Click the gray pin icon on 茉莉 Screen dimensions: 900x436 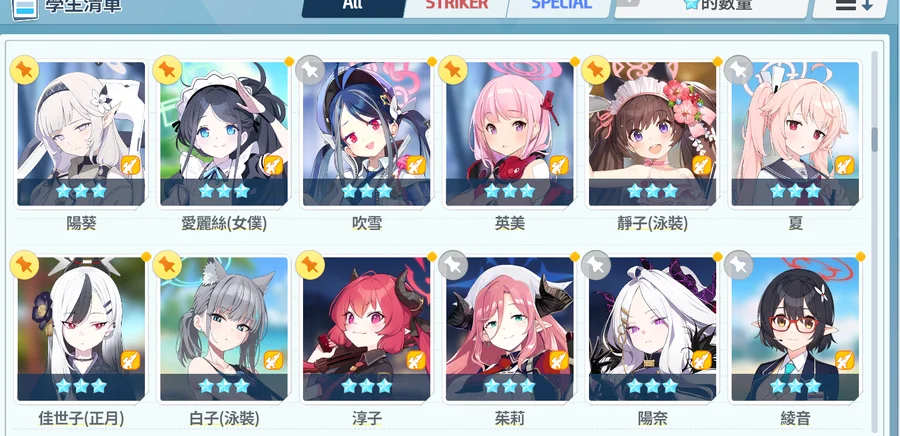pos(453,265)
